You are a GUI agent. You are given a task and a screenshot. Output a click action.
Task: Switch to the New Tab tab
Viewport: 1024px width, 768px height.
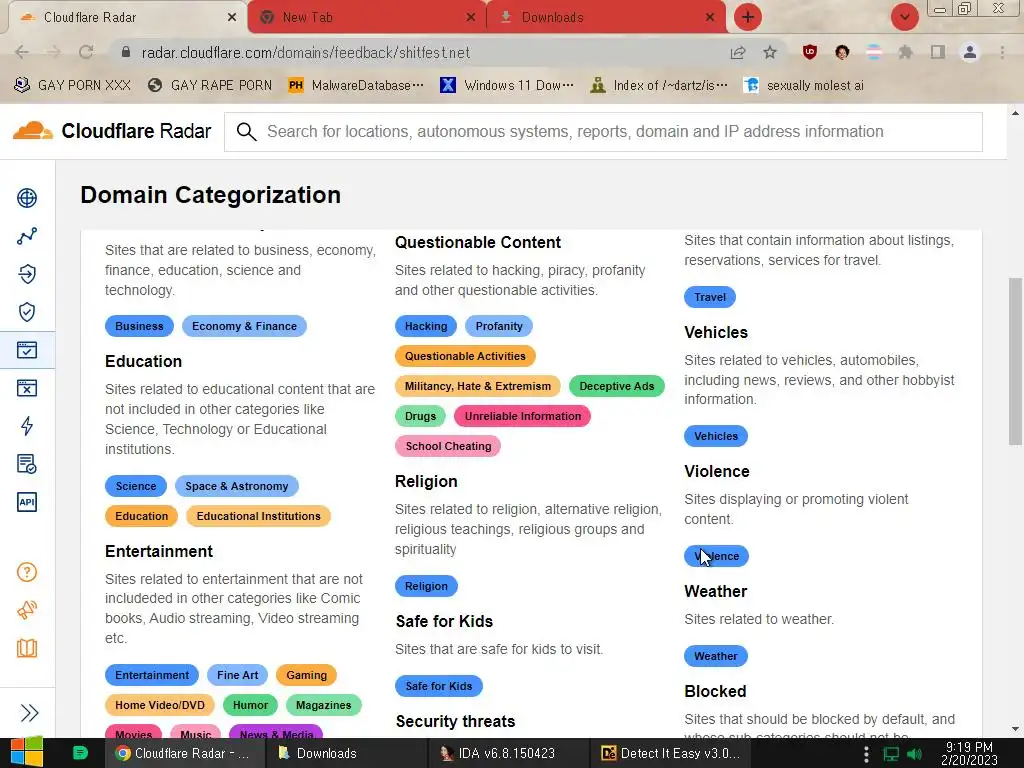[x=366, y=18]
